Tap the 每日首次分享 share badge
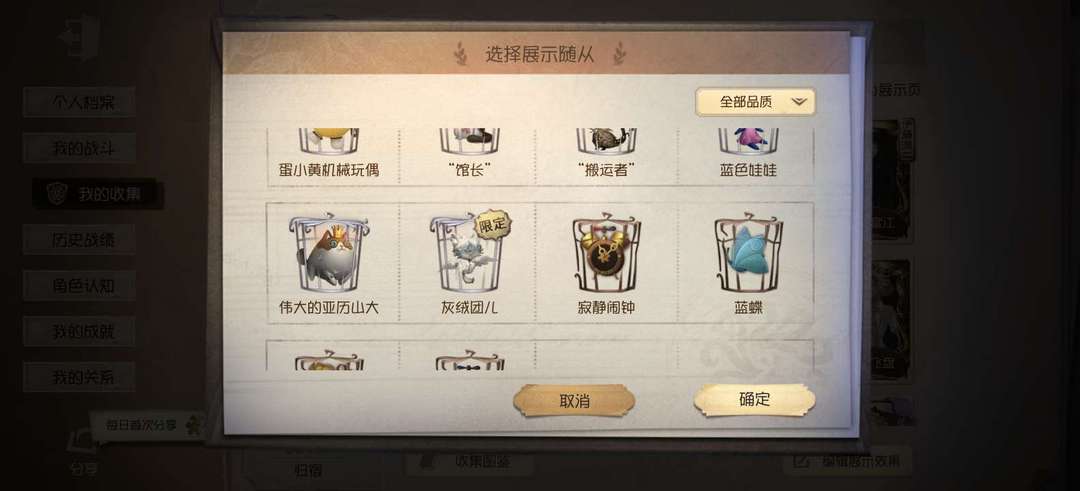 [x=147, y=425]
